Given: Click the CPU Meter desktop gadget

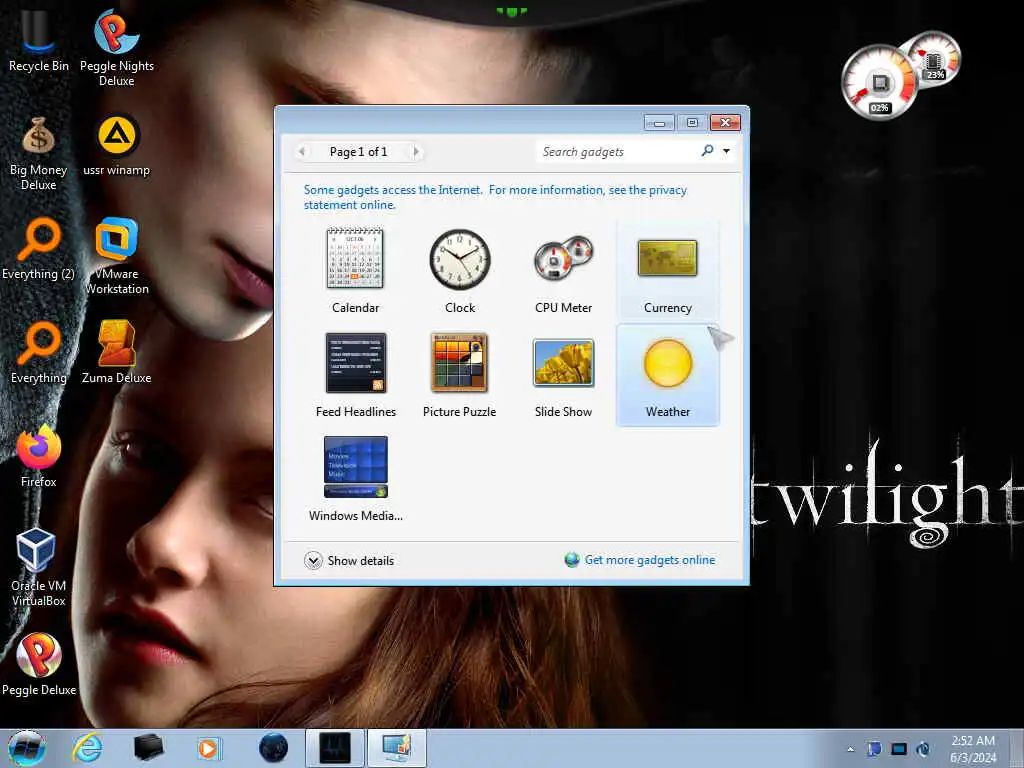Looking at the screenshot, I should tap(901, 75).
